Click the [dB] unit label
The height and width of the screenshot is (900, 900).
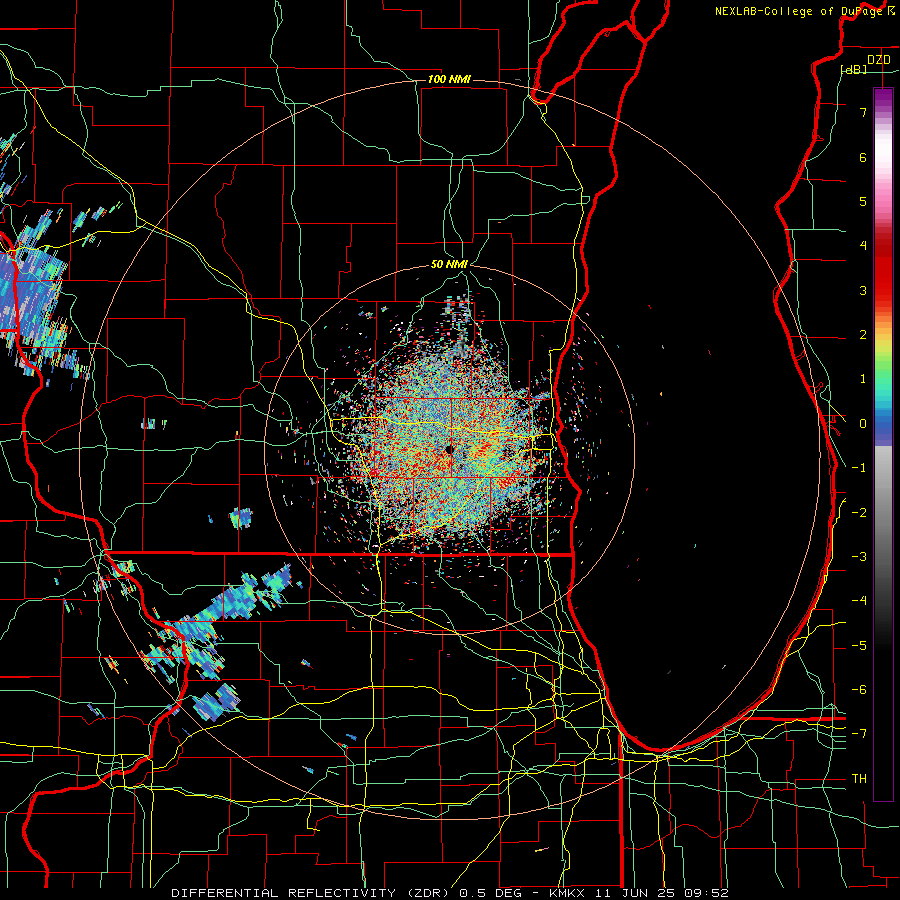tap(854, 69)
